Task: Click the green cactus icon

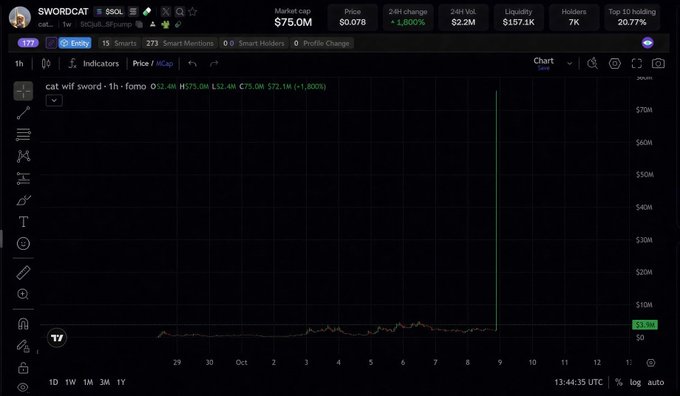Action: click(x=165, y=25)
